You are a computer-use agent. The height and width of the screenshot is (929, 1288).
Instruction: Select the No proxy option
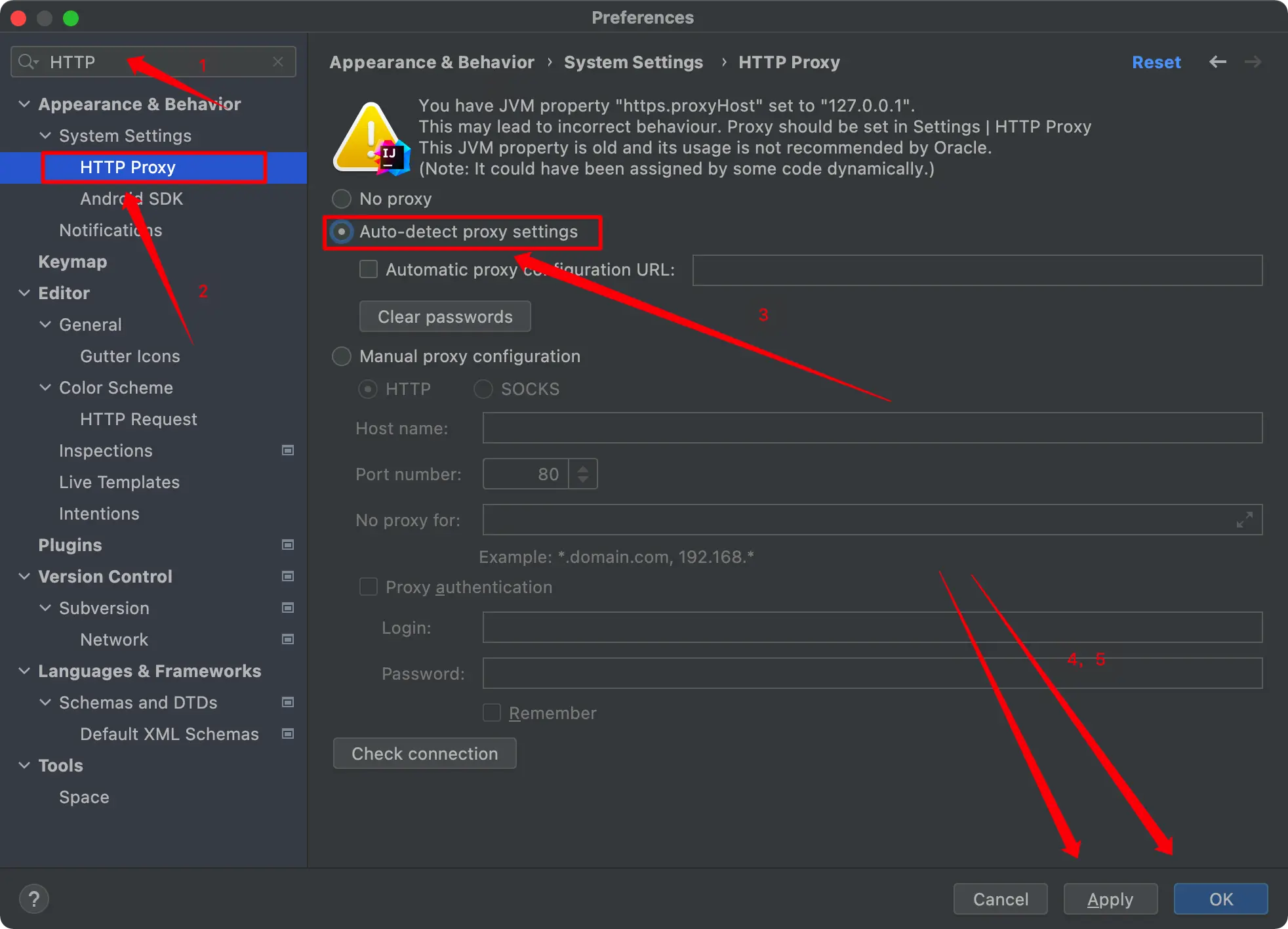pyautogui.click(x=342, y=199)
